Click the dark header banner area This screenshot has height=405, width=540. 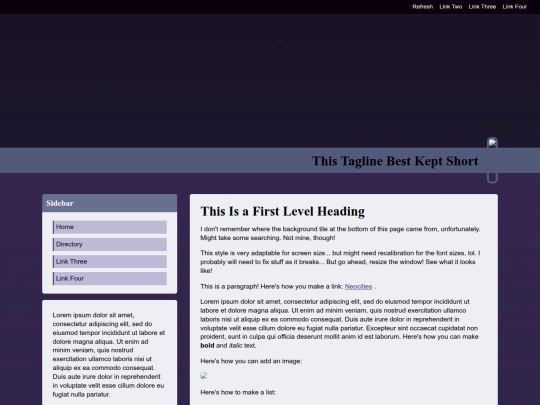coord(270,81)
